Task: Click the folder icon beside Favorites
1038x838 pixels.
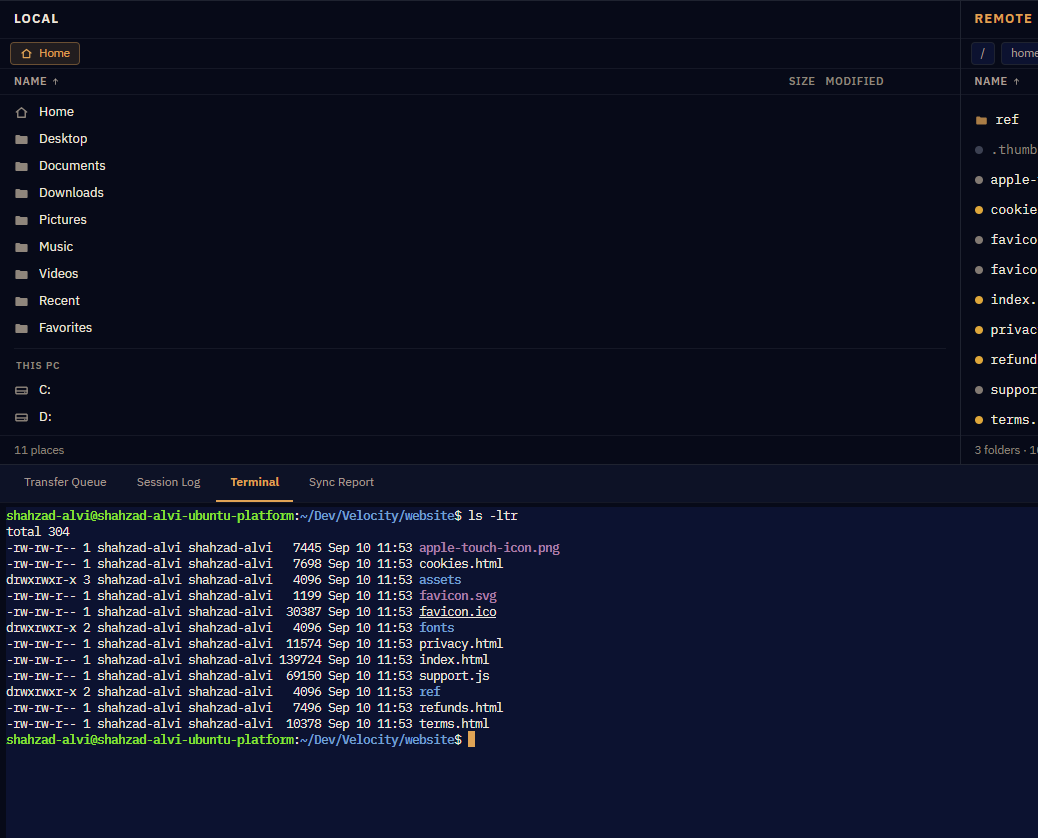Action: click(22, 328)
